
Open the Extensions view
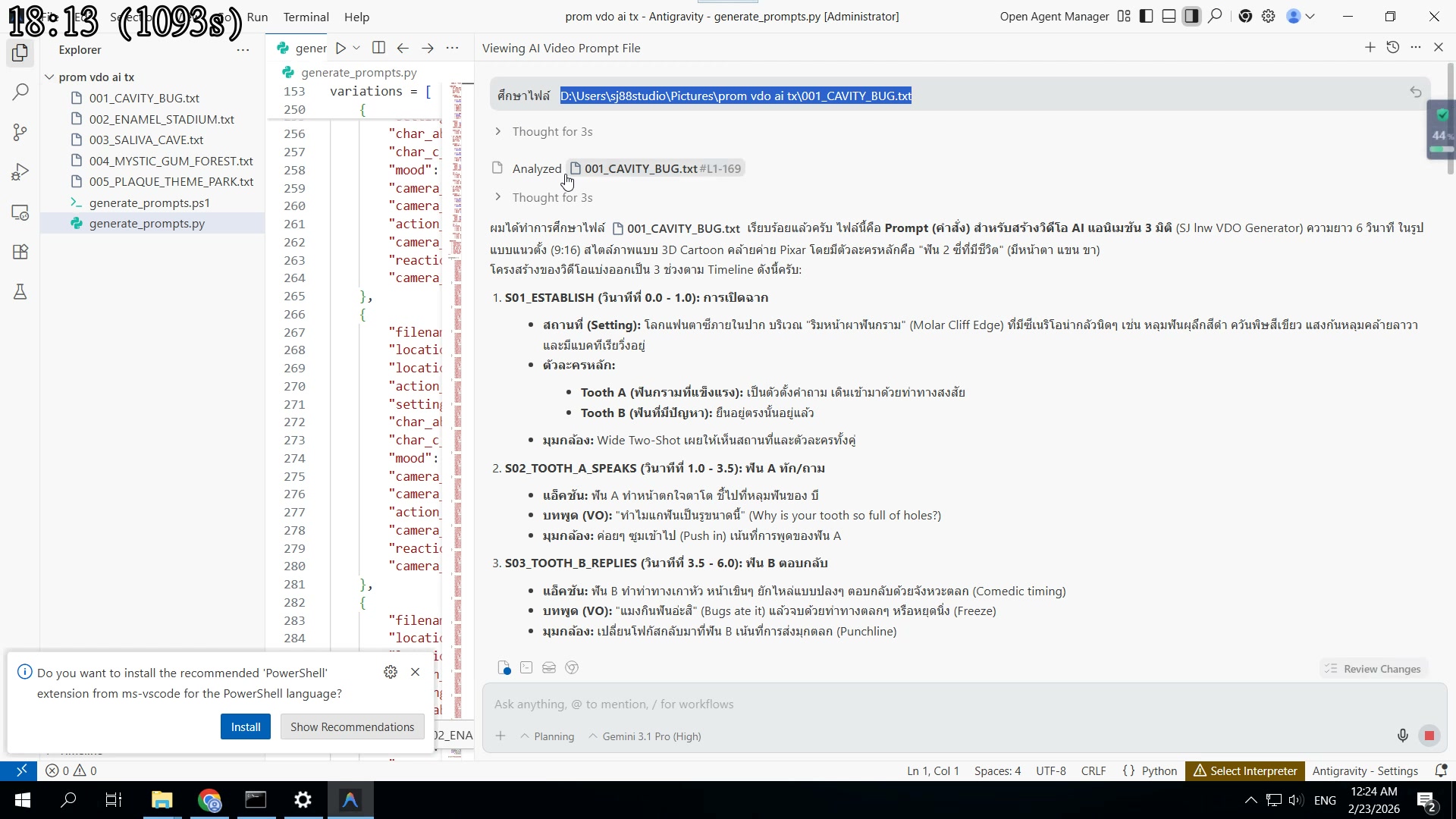20,252
